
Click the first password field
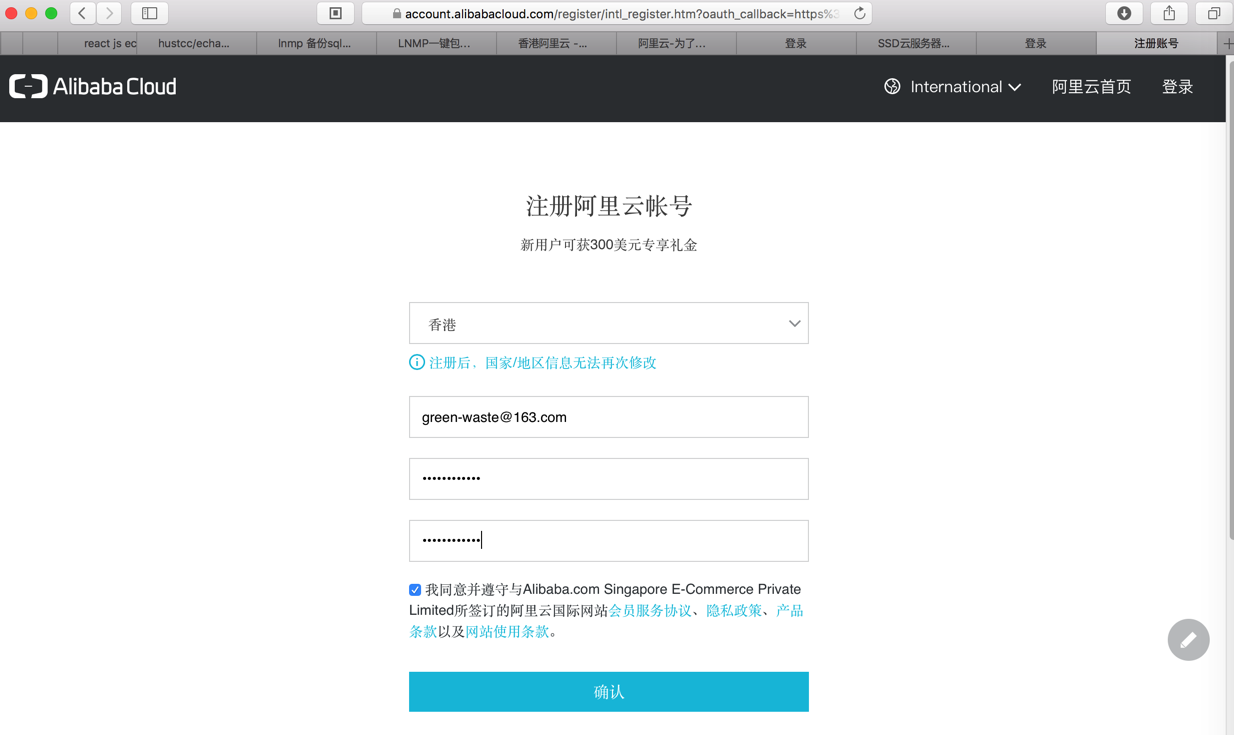[608, 479]
